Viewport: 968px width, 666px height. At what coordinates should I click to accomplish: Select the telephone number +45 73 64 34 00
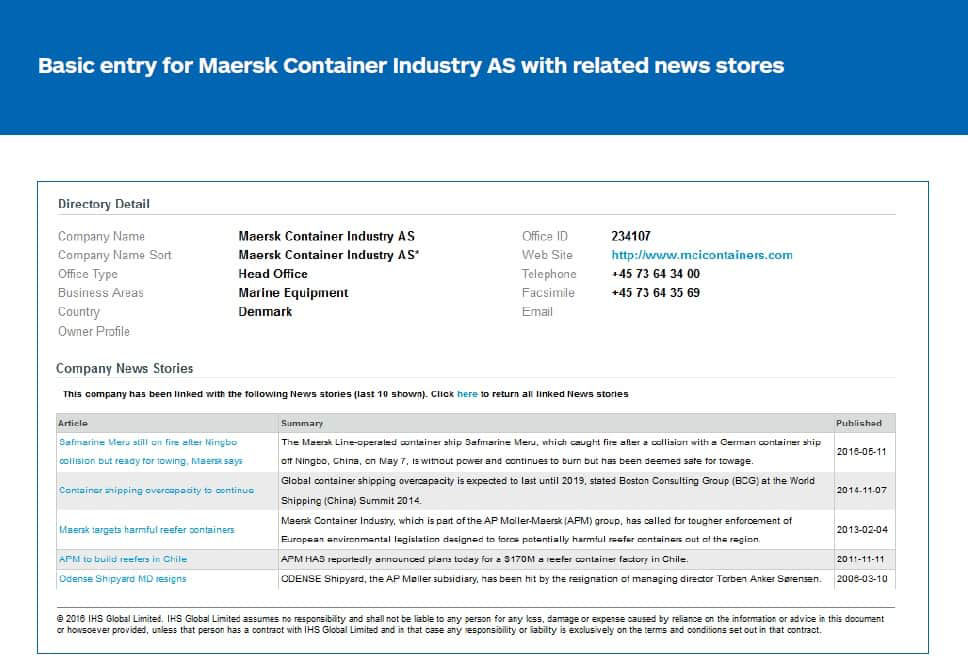click(655, 274)
